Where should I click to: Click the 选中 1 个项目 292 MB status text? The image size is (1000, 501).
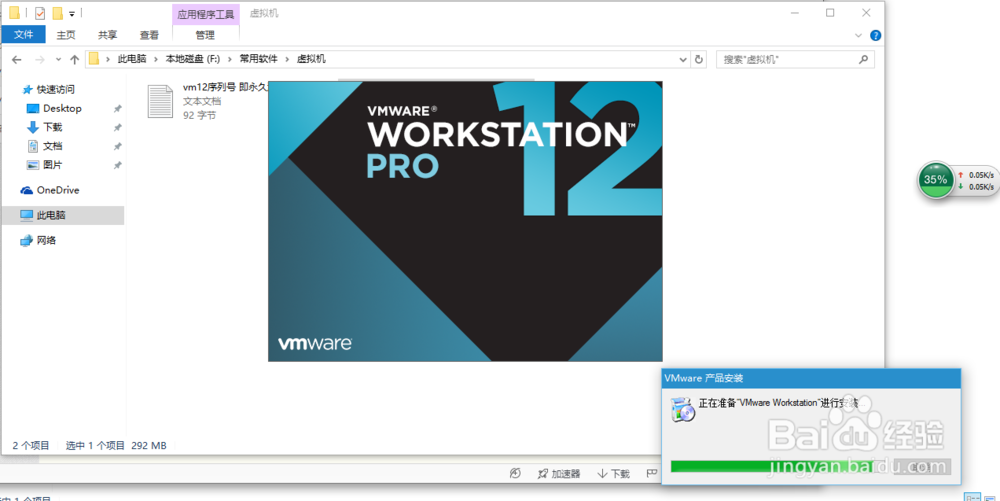(116, 446)
